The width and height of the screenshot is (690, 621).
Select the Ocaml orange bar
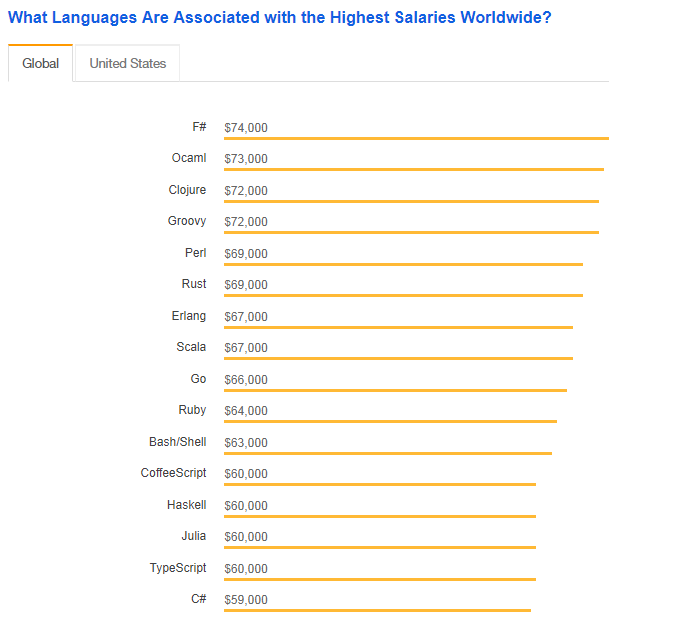pyautogui.click(x=413, y=170)
